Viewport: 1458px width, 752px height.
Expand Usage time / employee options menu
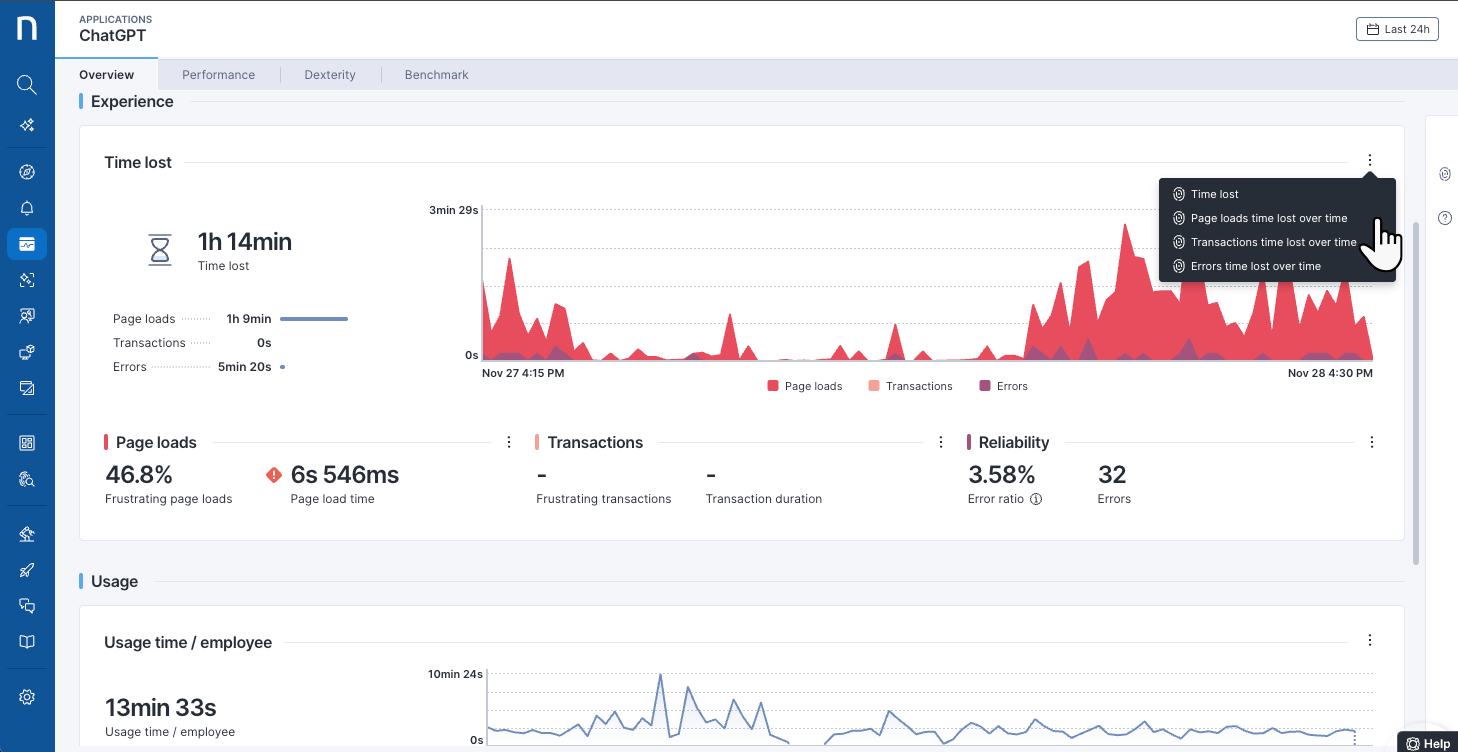[1369, 641]
